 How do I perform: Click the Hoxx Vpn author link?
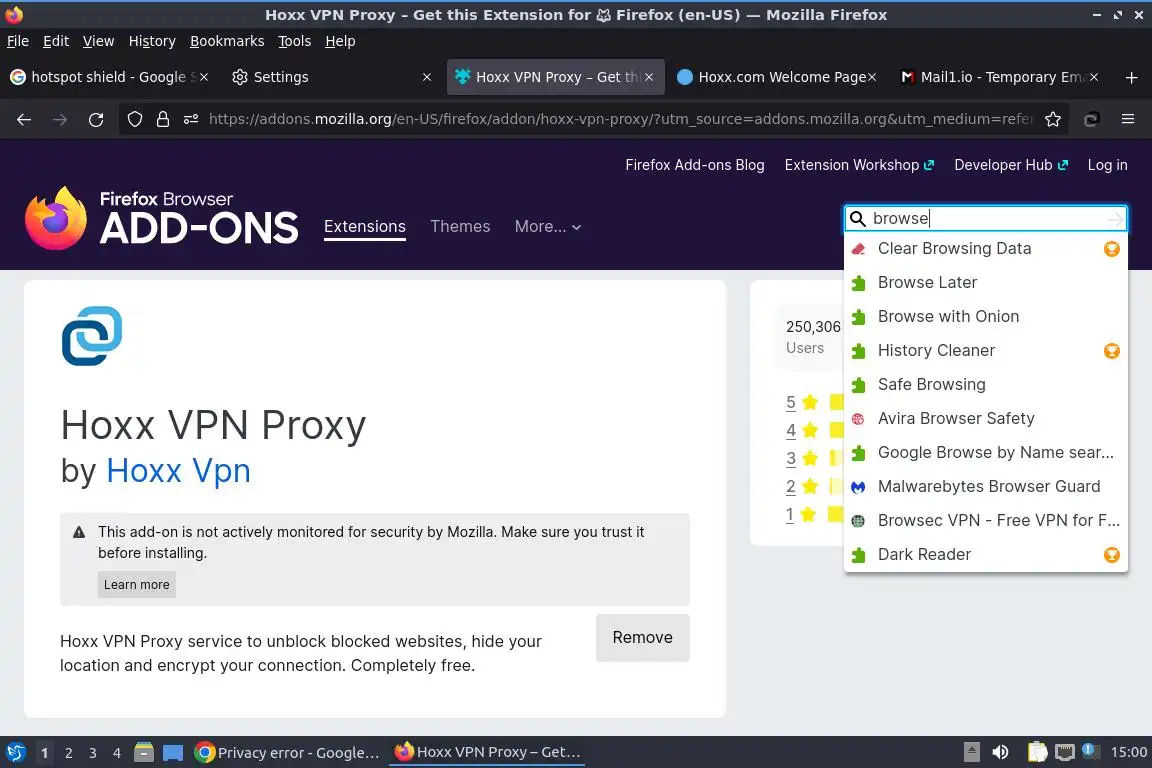179,470
